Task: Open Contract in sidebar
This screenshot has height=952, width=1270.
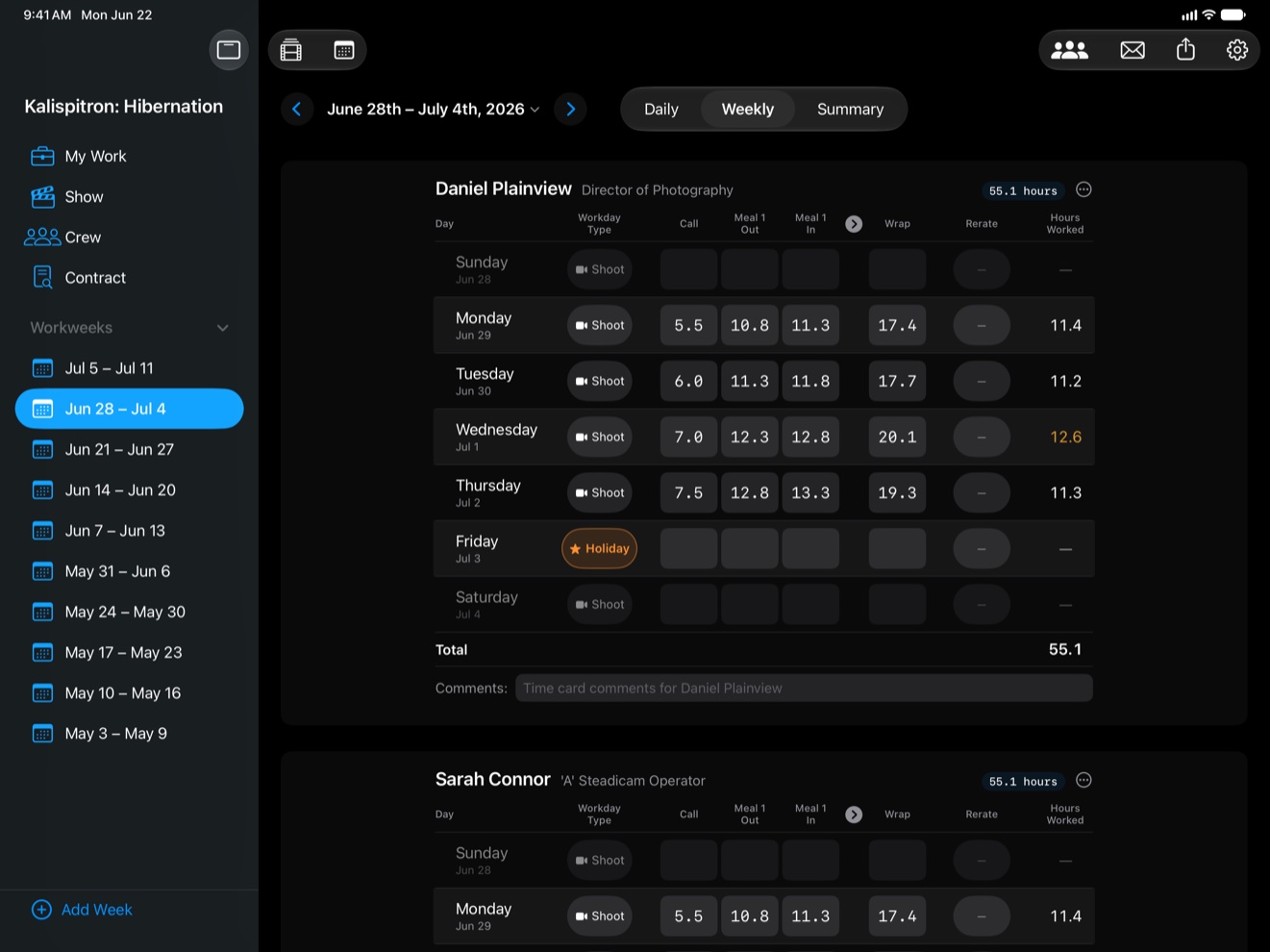Action: click(129, 277)
